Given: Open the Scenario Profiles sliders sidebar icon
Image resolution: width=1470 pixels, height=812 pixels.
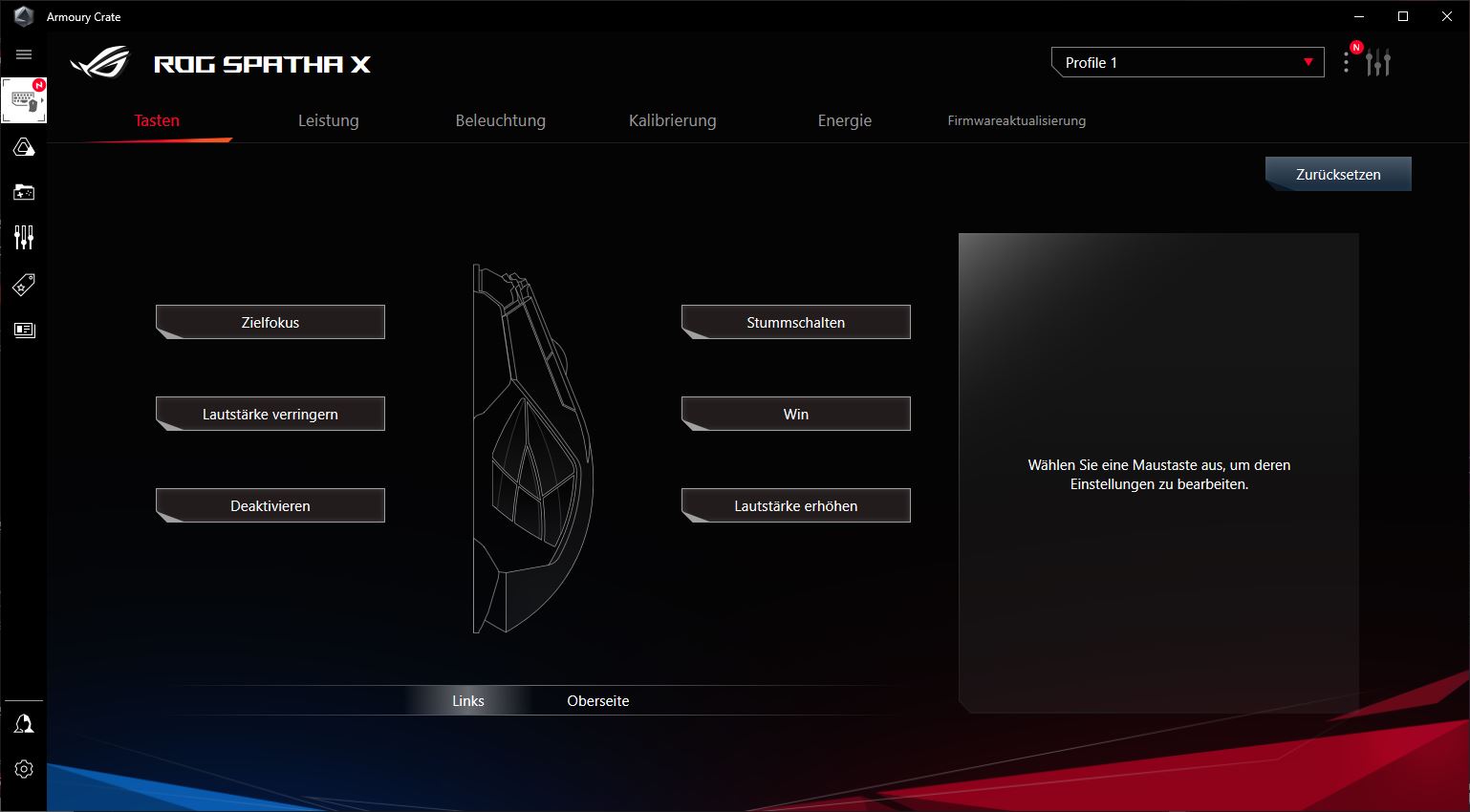Looking at the screenshot, I should point(24,237).
